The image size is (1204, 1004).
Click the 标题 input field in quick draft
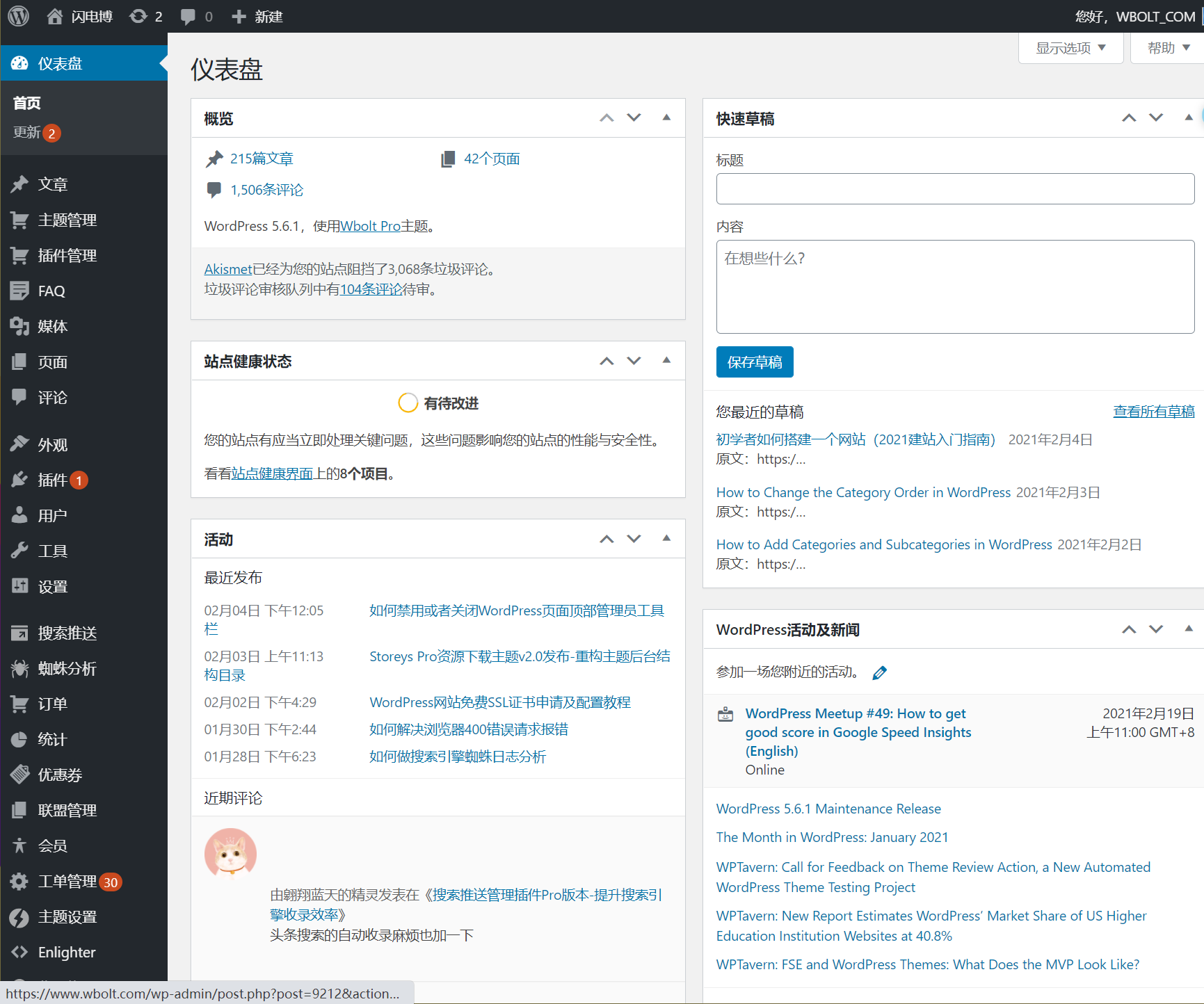click(955, 188)
